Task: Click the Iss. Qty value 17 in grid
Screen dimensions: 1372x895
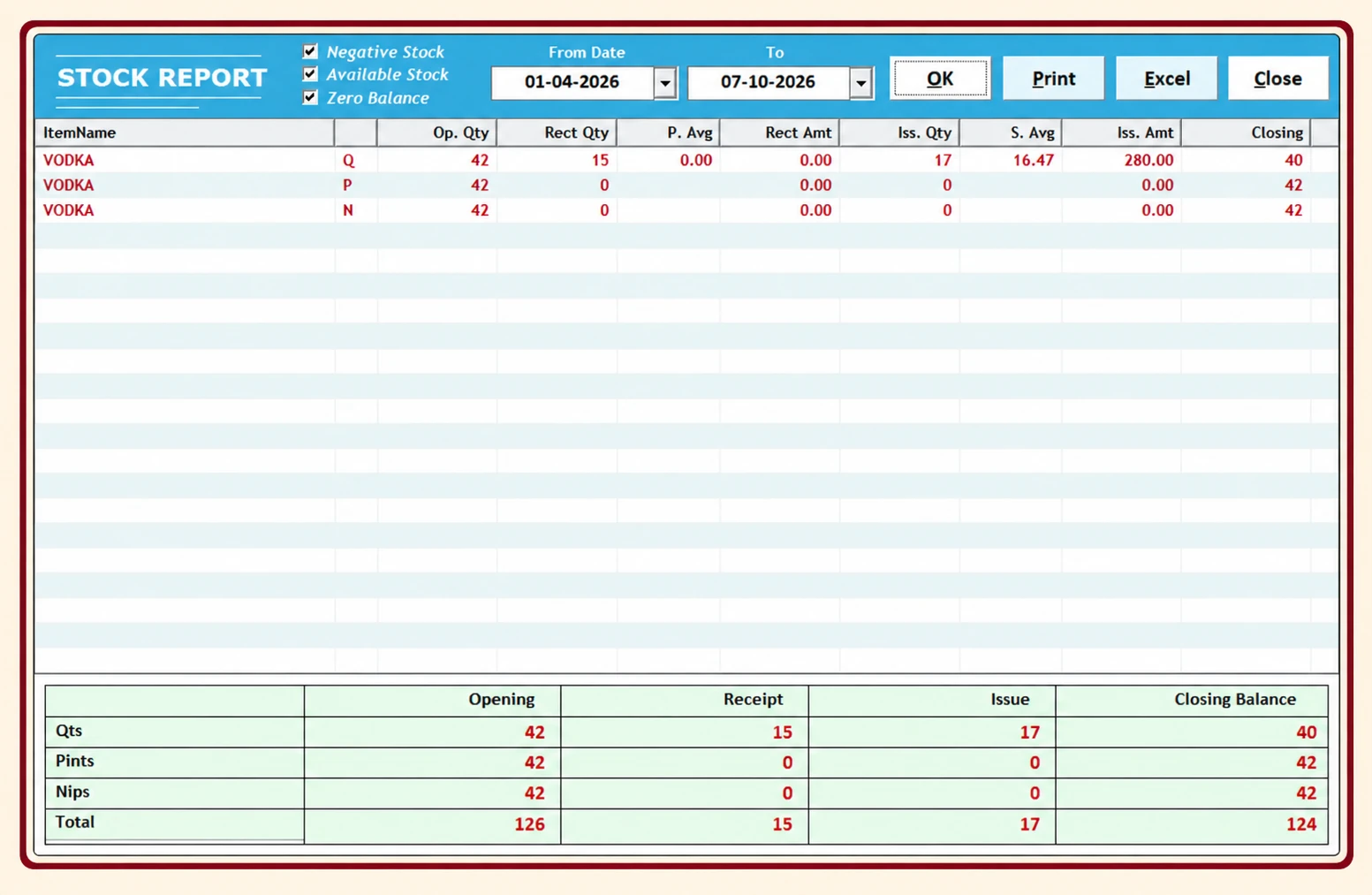Action: [x=943, y=160]
